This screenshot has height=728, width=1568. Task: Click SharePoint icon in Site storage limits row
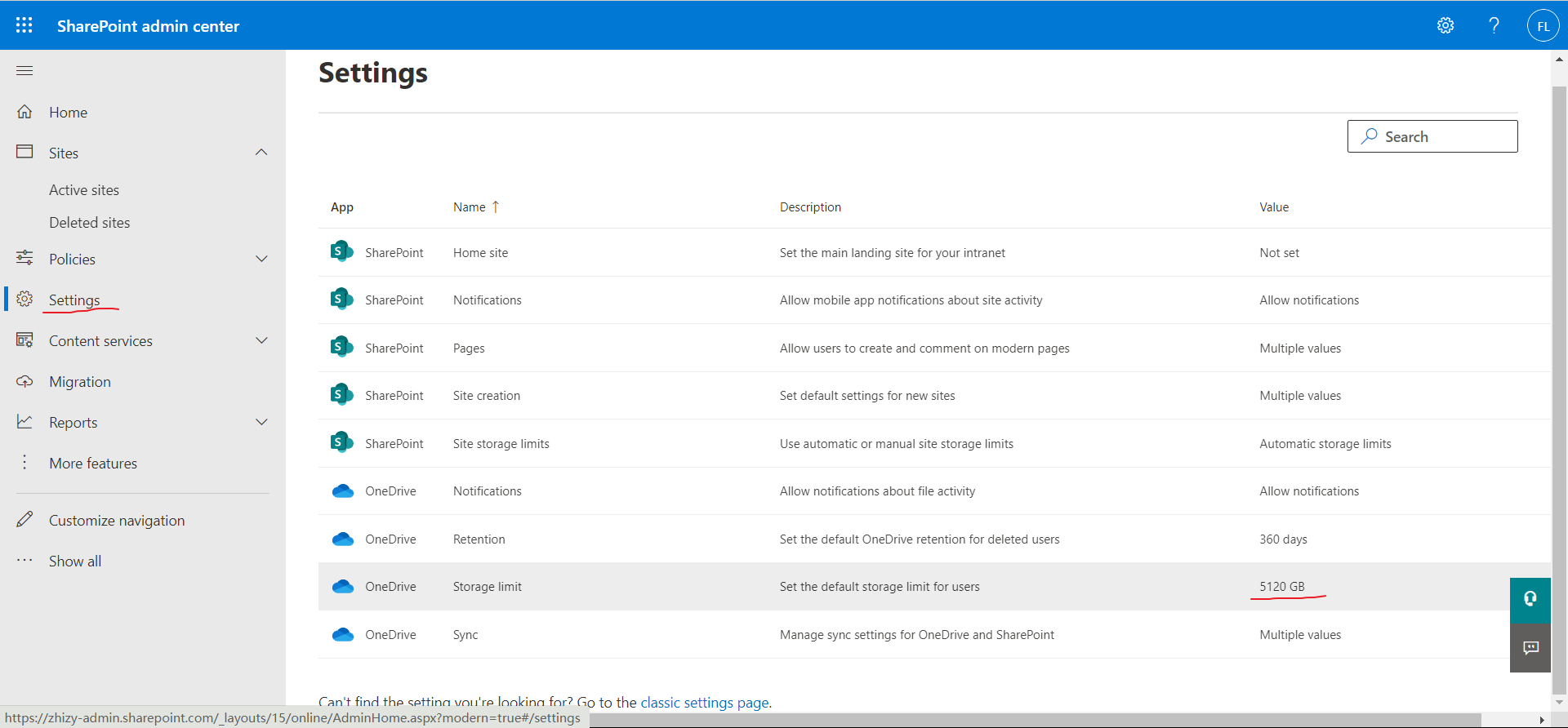pyautogui.click(x=341, y=442)
